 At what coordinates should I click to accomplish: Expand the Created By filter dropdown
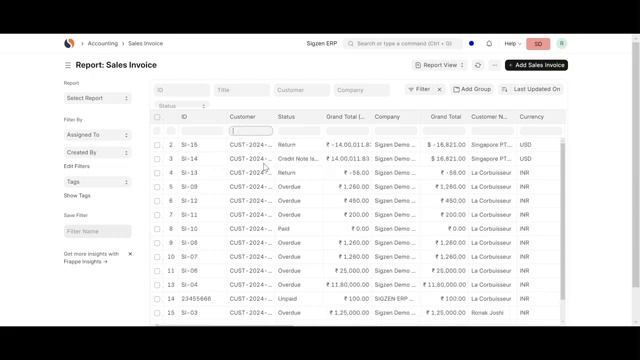[x=98, y=152]
